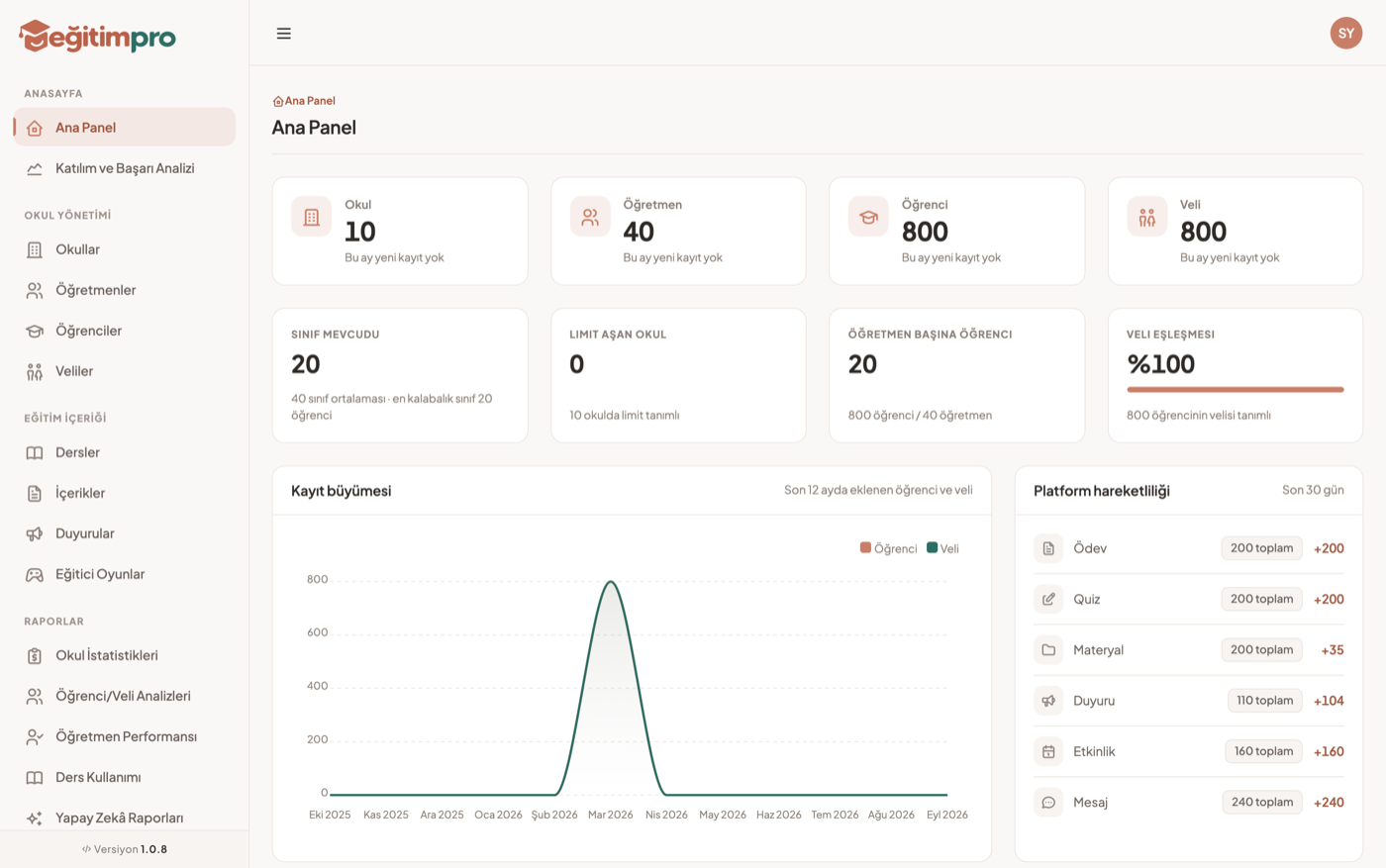
Task: Open Öğretmen Performansı report
Action: pos(125,736)
